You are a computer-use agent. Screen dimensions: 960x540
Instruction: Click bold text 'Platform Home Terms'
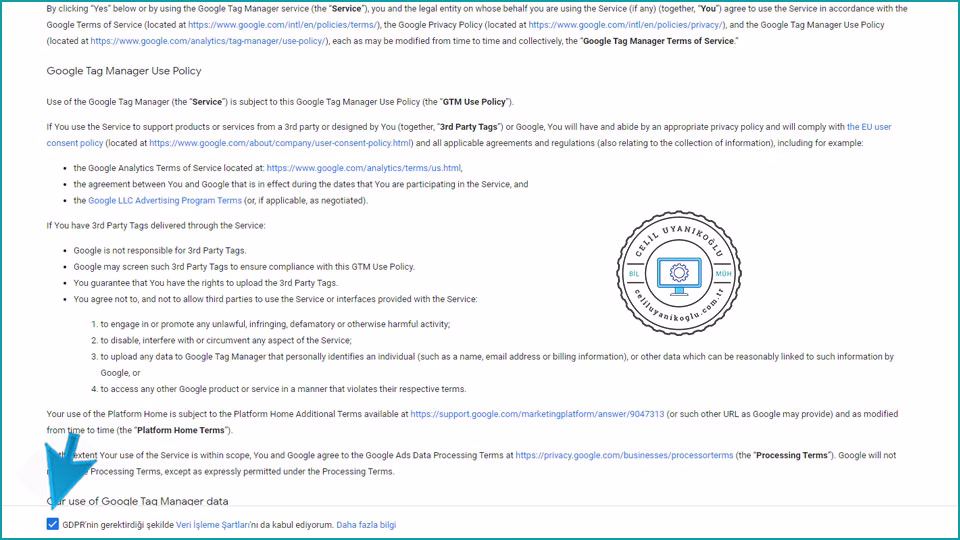coord(181,430)
